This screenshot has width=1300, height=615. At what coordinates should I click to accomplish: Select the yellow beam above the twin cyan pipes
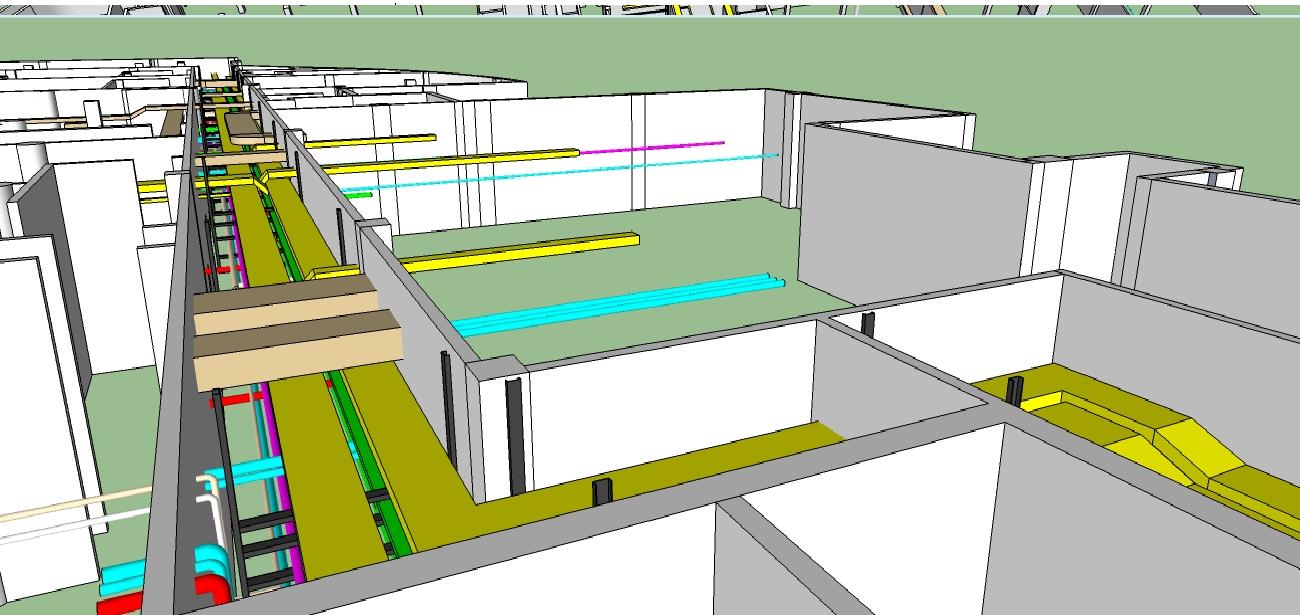520,252
